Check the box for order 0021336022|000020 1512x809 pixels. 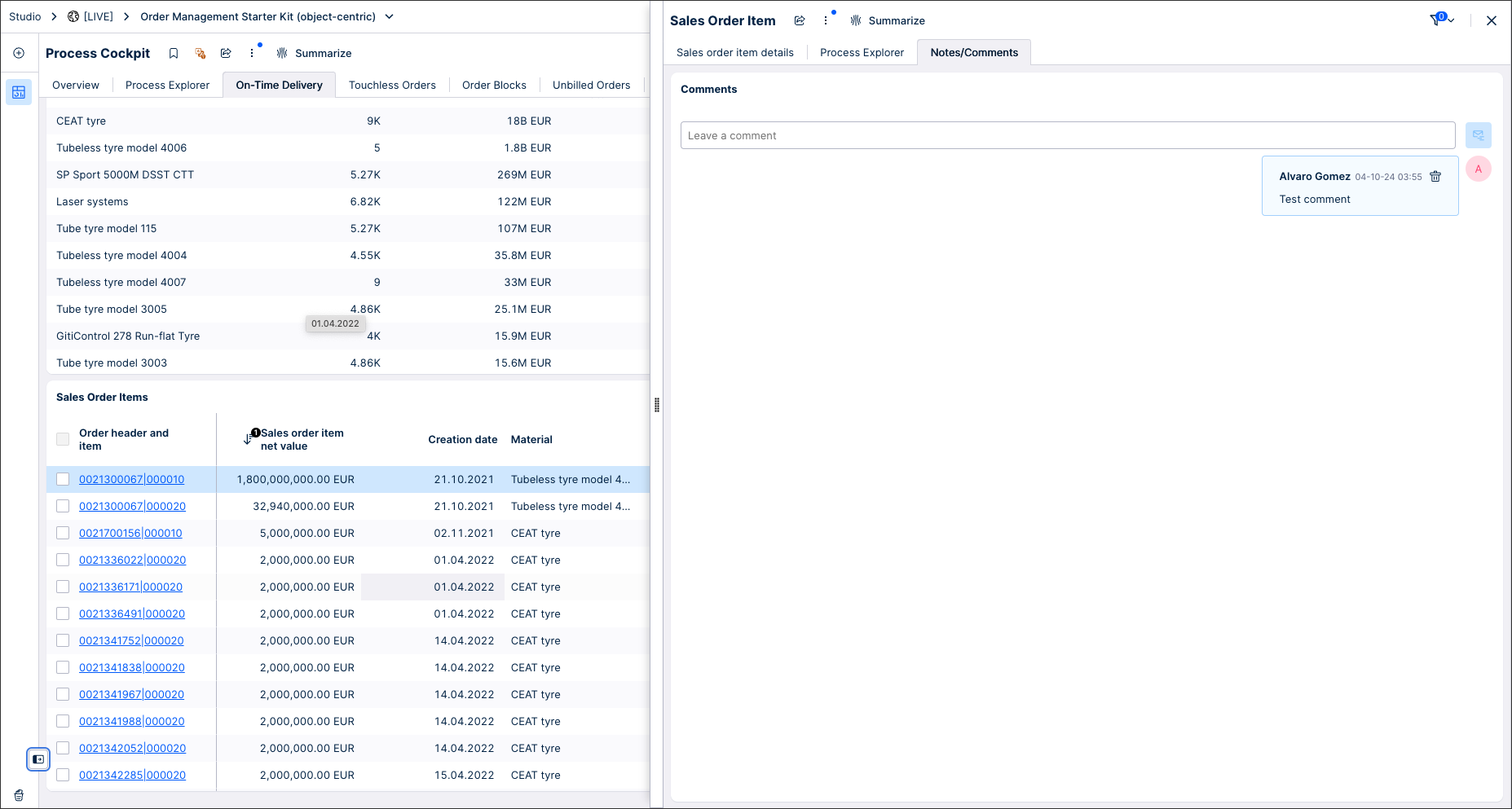coord(63,560)
